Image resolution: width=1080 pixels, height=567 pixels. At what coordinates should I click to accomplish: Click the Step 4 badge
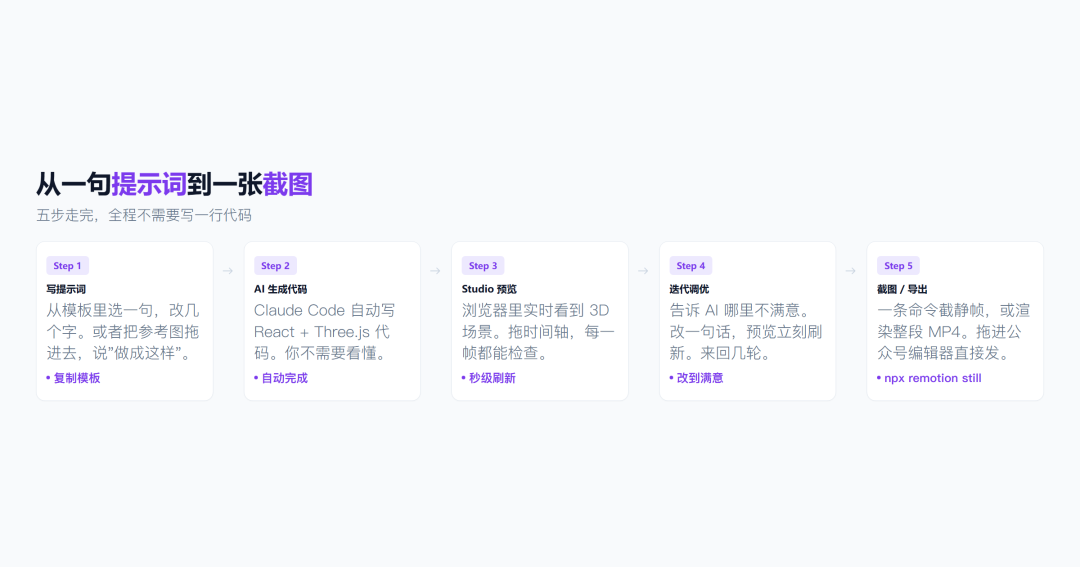pos(691,266)
